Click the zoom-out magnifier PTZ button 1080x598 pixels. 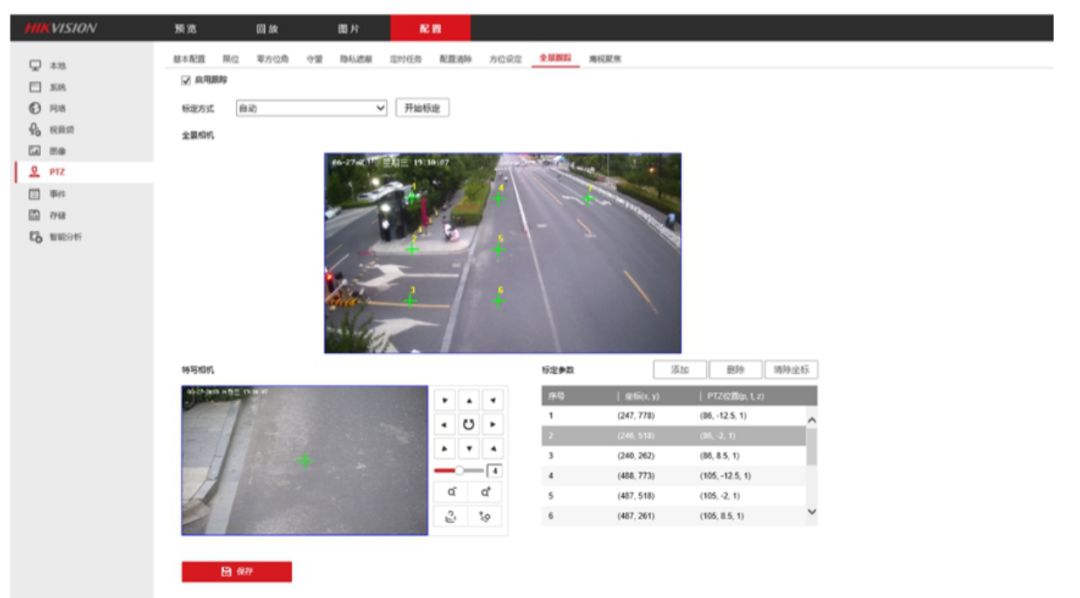pyautogui.click(x=452, y=492)
